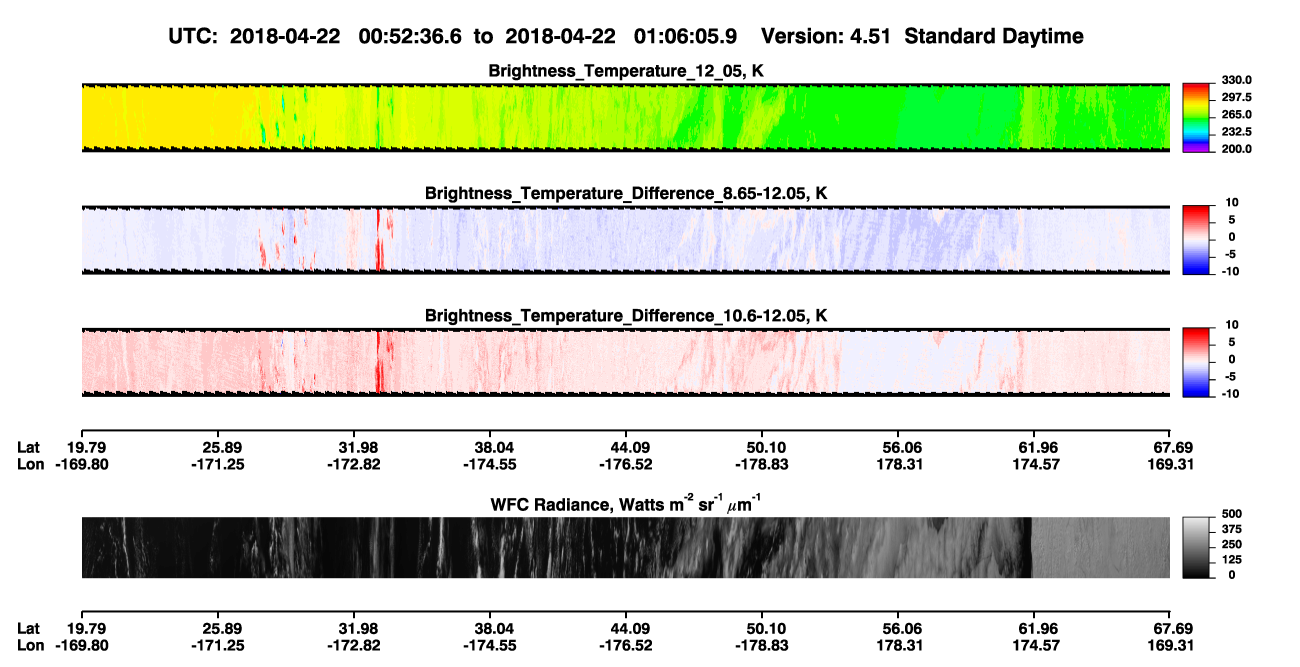Click the 297.5 colorbar label
The height and width of the screenshot is (667, 1300).
pyautogui.click(x=1238, y=98)
